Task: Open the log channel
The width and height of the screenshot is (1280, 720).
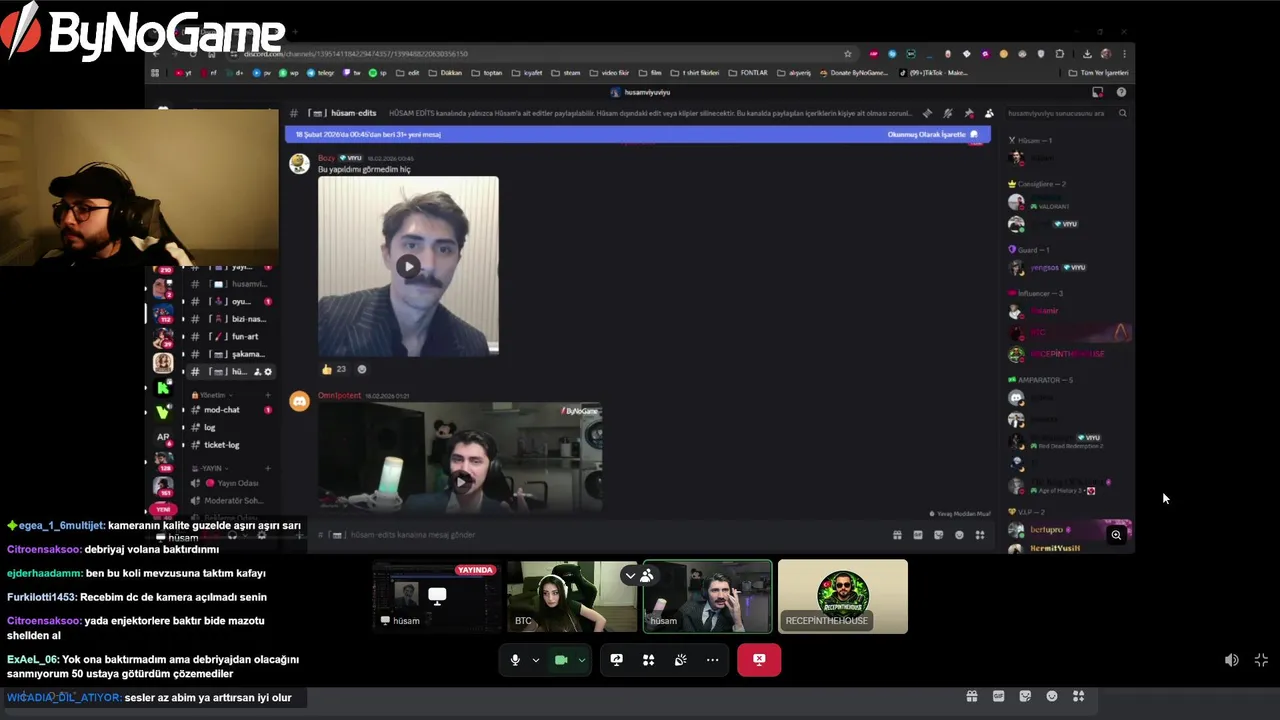Action: pyautogui.click(x=210, y=427)
